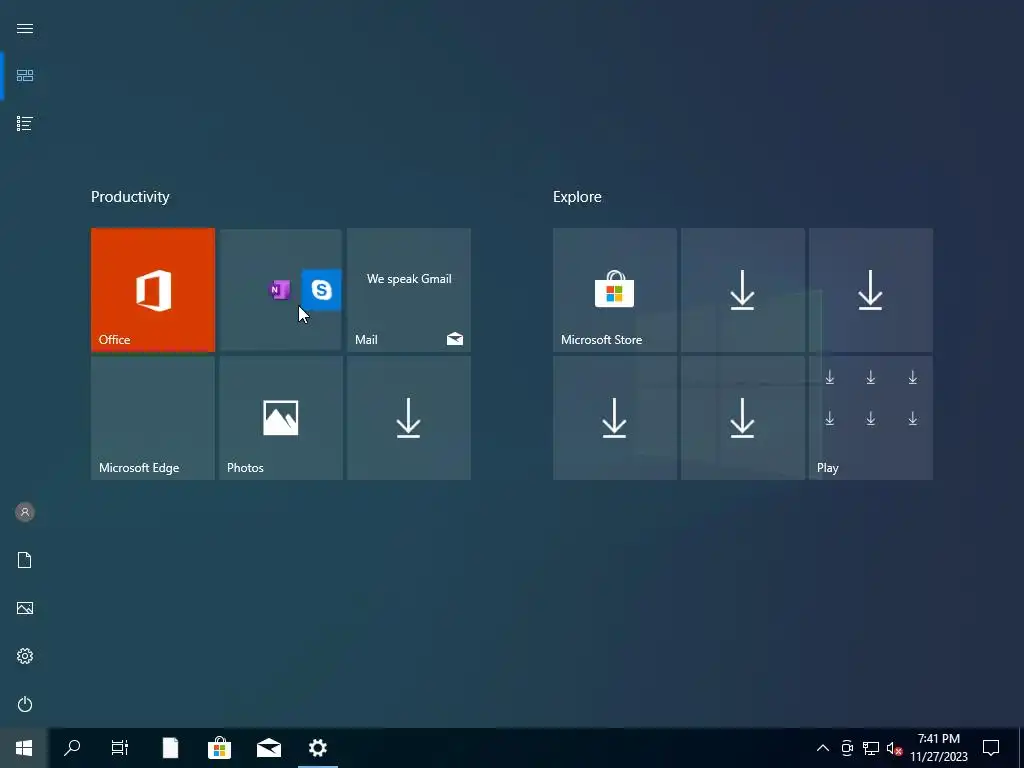Open Microsoft Store from taskbar
Screen dimensions: 1024x768
click(x=219, y=748)
